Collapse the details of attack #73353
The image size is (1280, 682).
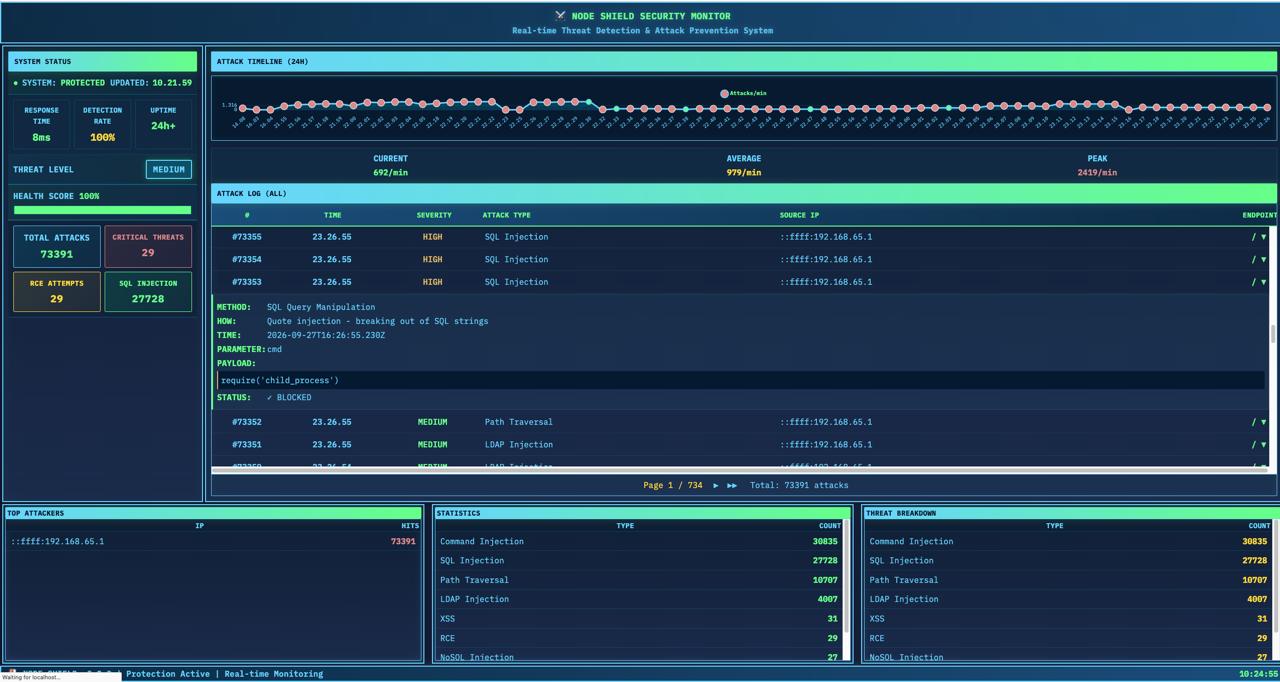coord(1263,282)
